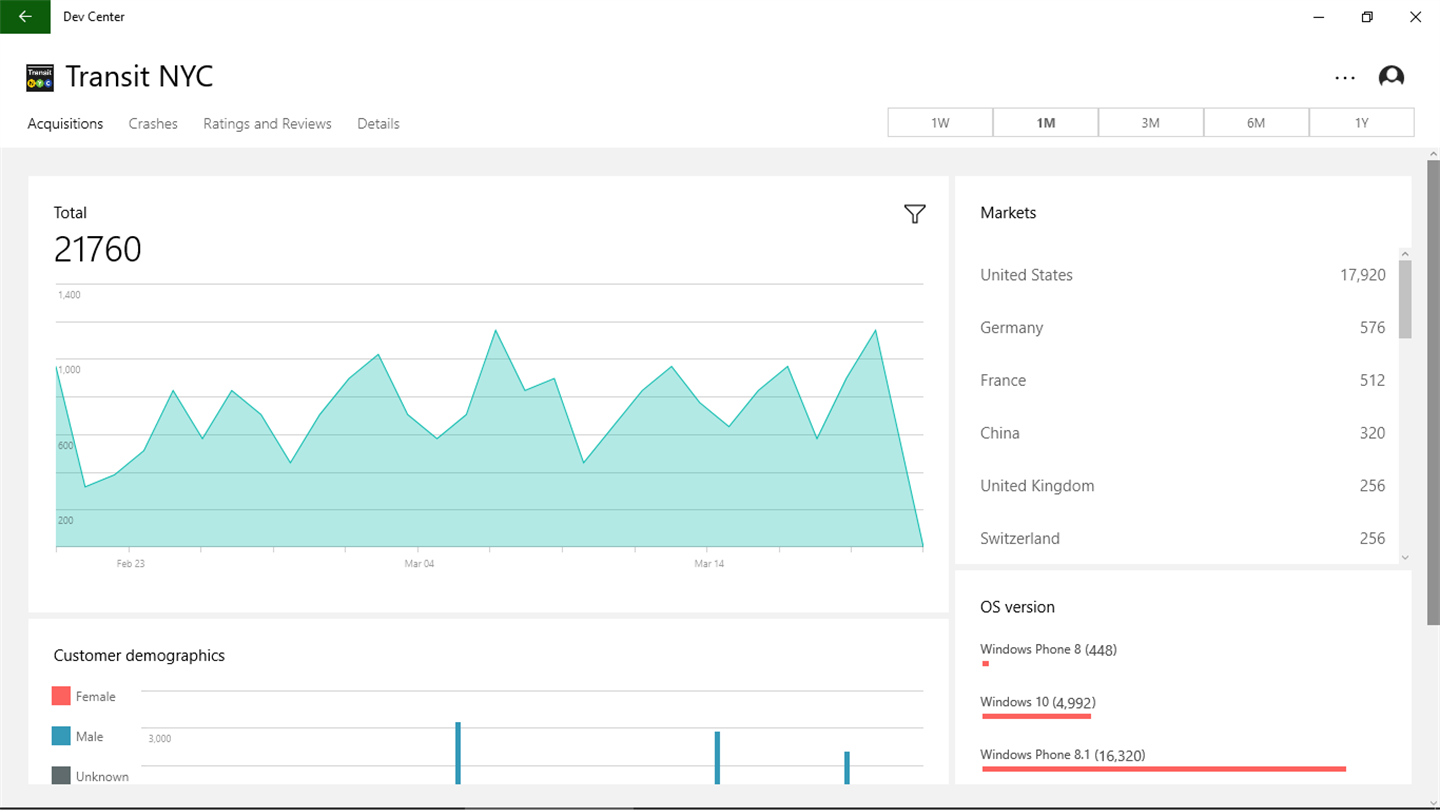Select the 1W time range
1440x810 pixels.
click(940, 123)
